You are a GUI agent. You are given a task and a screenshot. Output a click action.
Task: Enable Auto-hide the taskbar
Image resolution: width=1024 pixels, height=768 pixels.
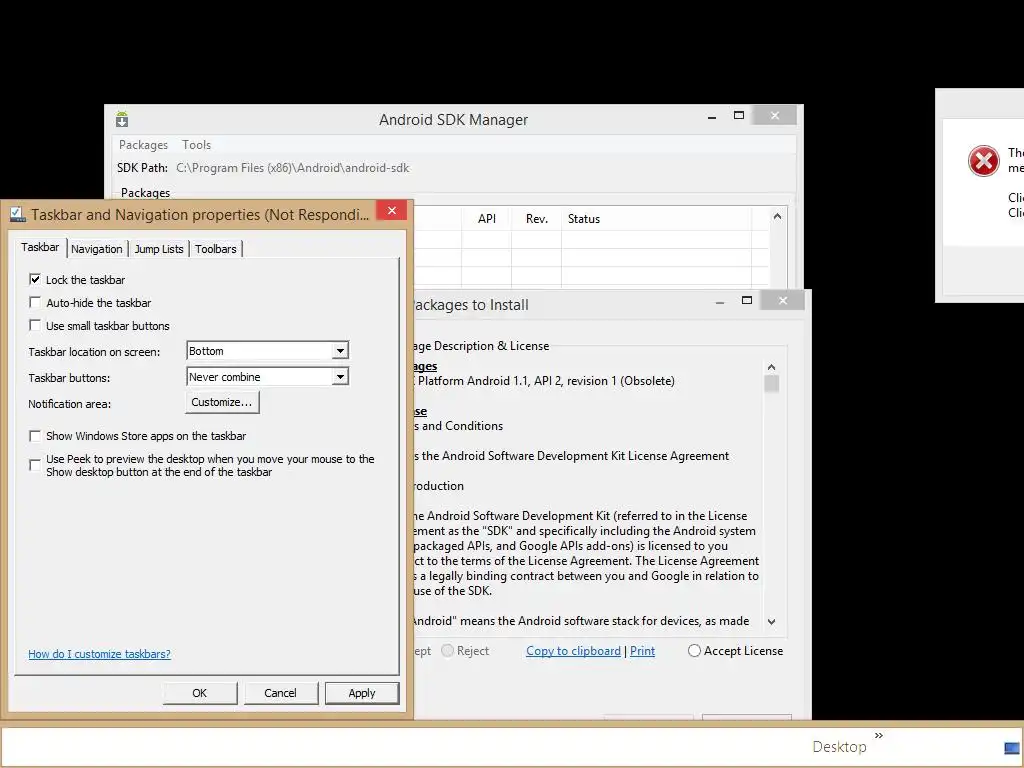pos(35,302)
